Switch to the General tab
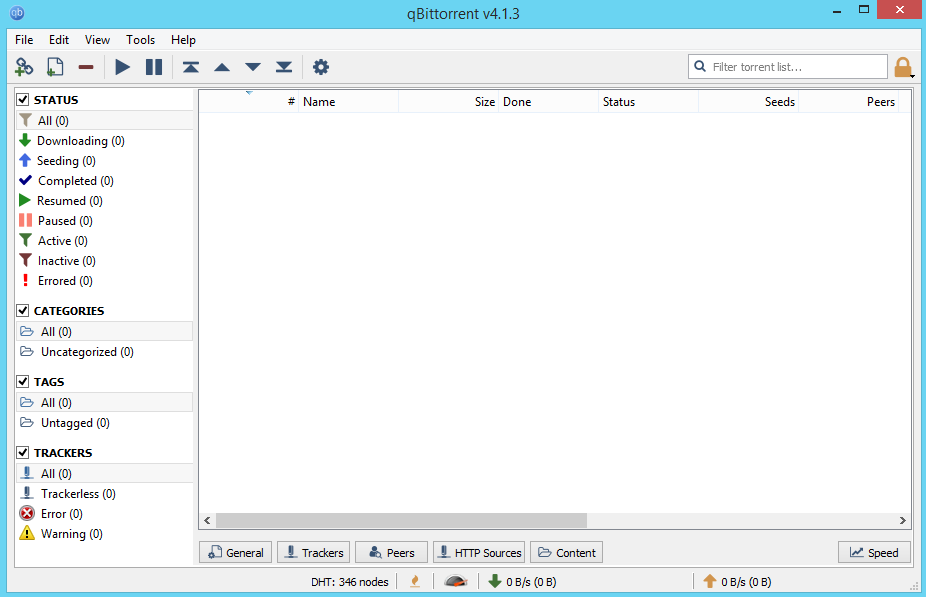The image size is (926, 597). click(x=236, y=553)
